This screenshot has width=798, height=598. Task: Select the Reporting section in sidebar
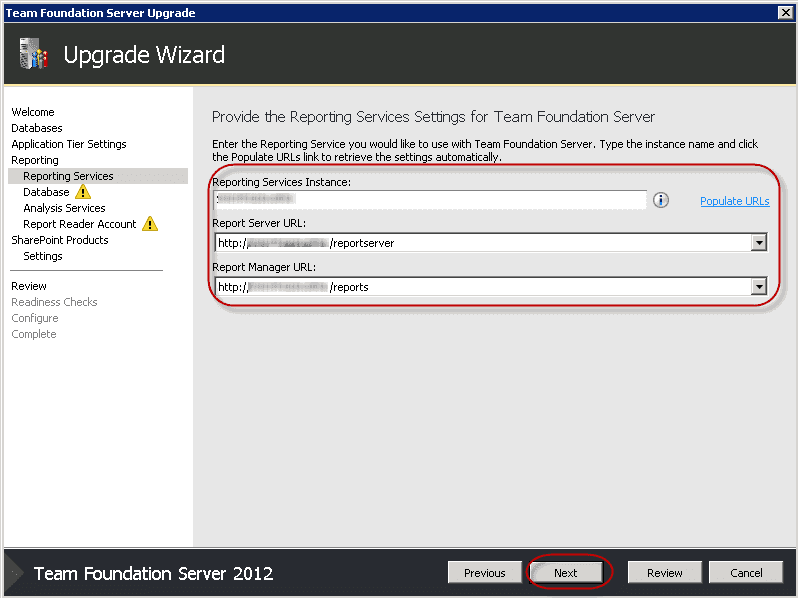(x=35, y=160)
